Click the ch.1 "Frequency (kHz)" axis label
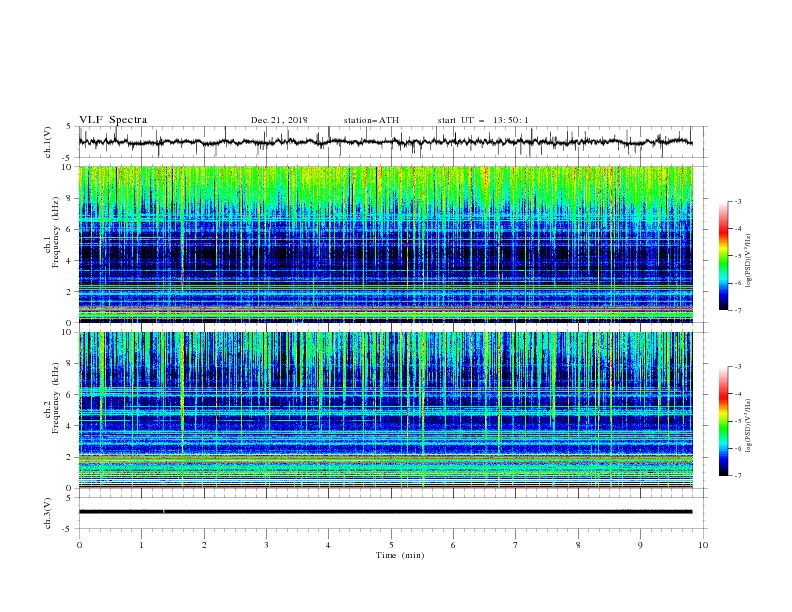The width and height of the screenshot is (792, 612). pos(56,232)
